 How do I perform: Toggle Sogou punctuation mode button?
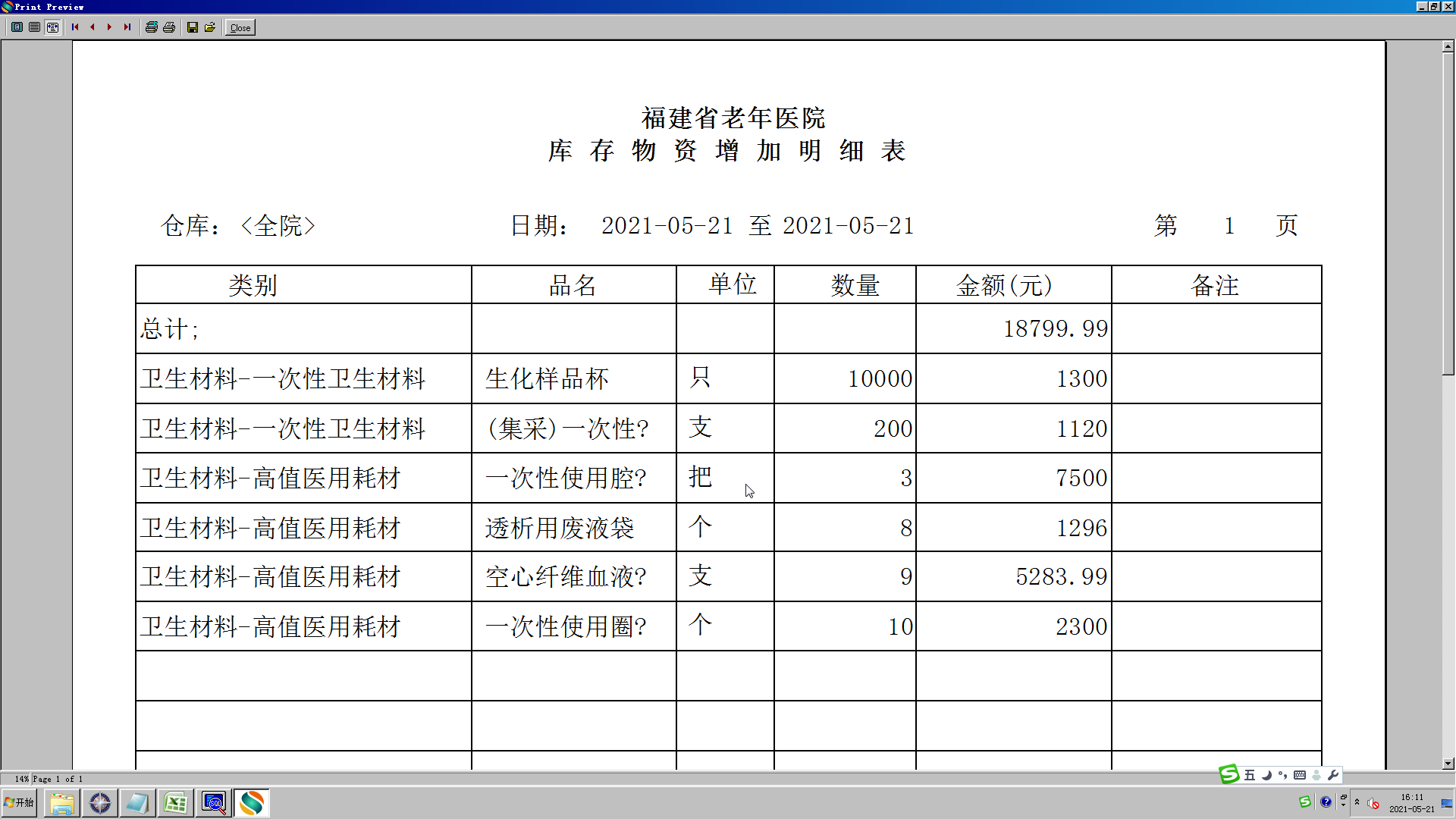pyautogui.click(x=1282, y=775)
